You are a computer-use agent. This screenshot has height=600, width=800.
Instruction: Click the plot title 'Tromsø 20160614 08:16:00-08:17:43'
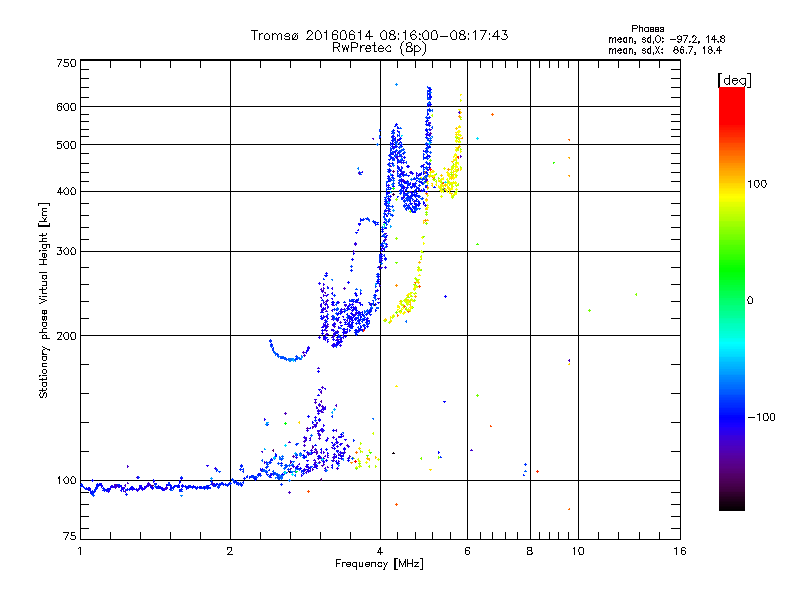[379, 35]
